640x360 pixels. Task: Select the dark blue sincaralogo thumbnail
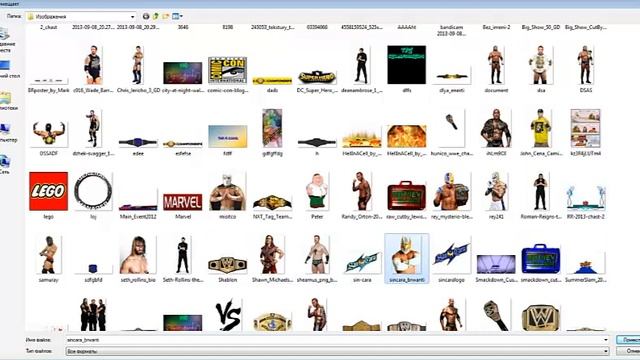coord(451,255)
